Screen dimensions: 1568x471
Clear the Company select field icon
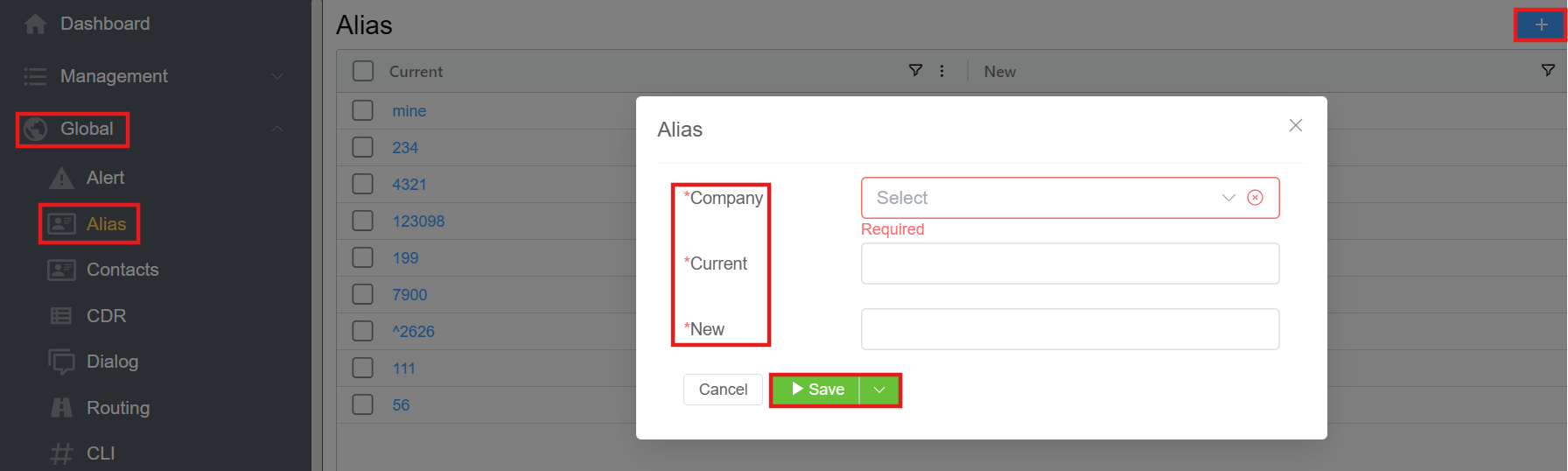1255,198
